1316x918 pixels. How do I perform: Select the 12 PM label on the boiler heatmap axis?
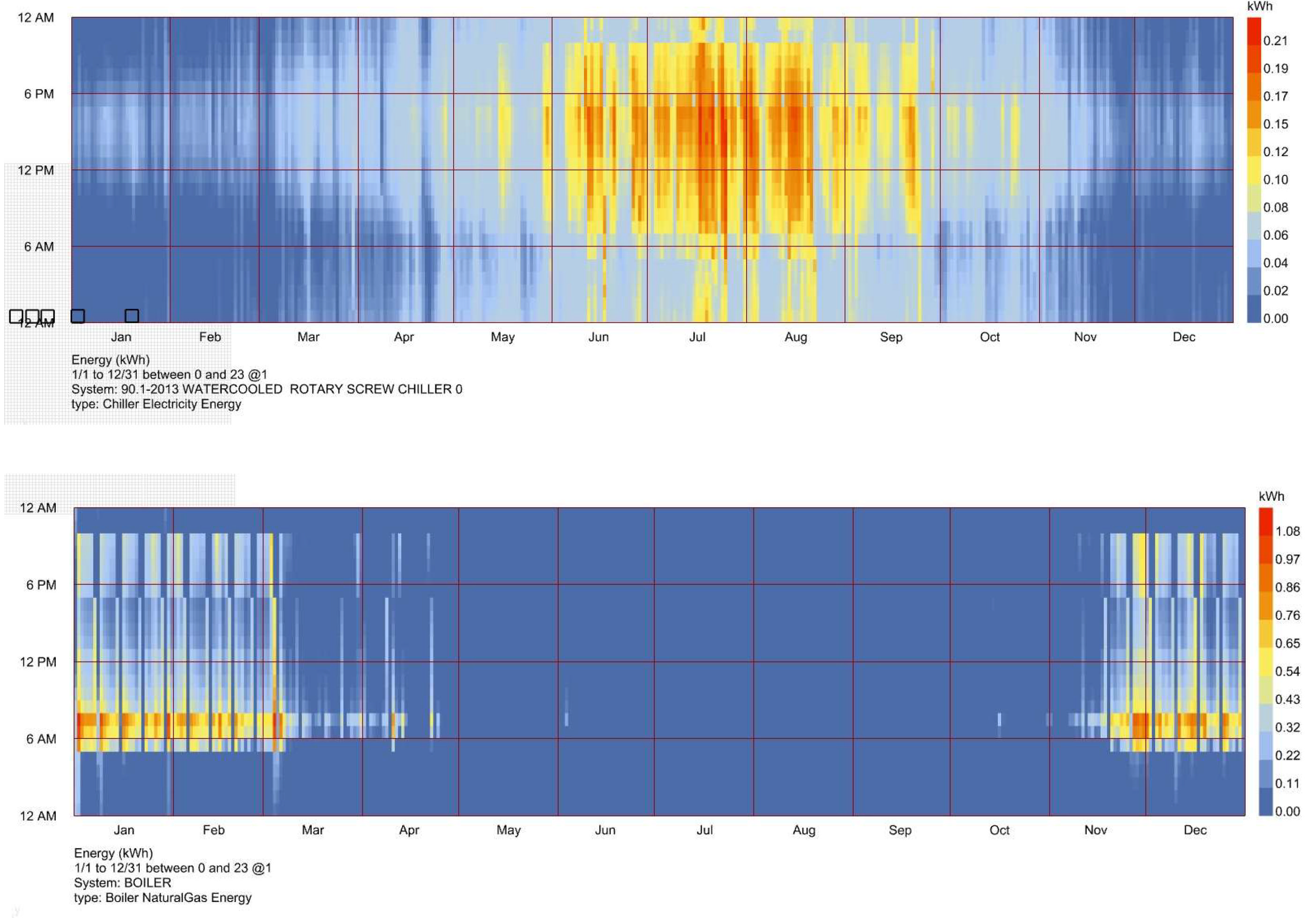(x=38, y=662)
